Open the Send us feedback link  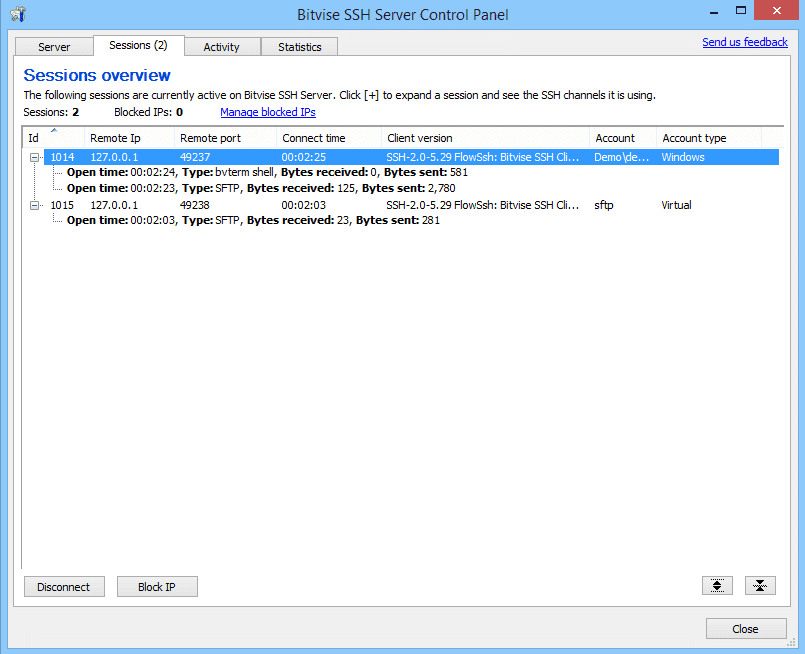[x=745, y=42]
